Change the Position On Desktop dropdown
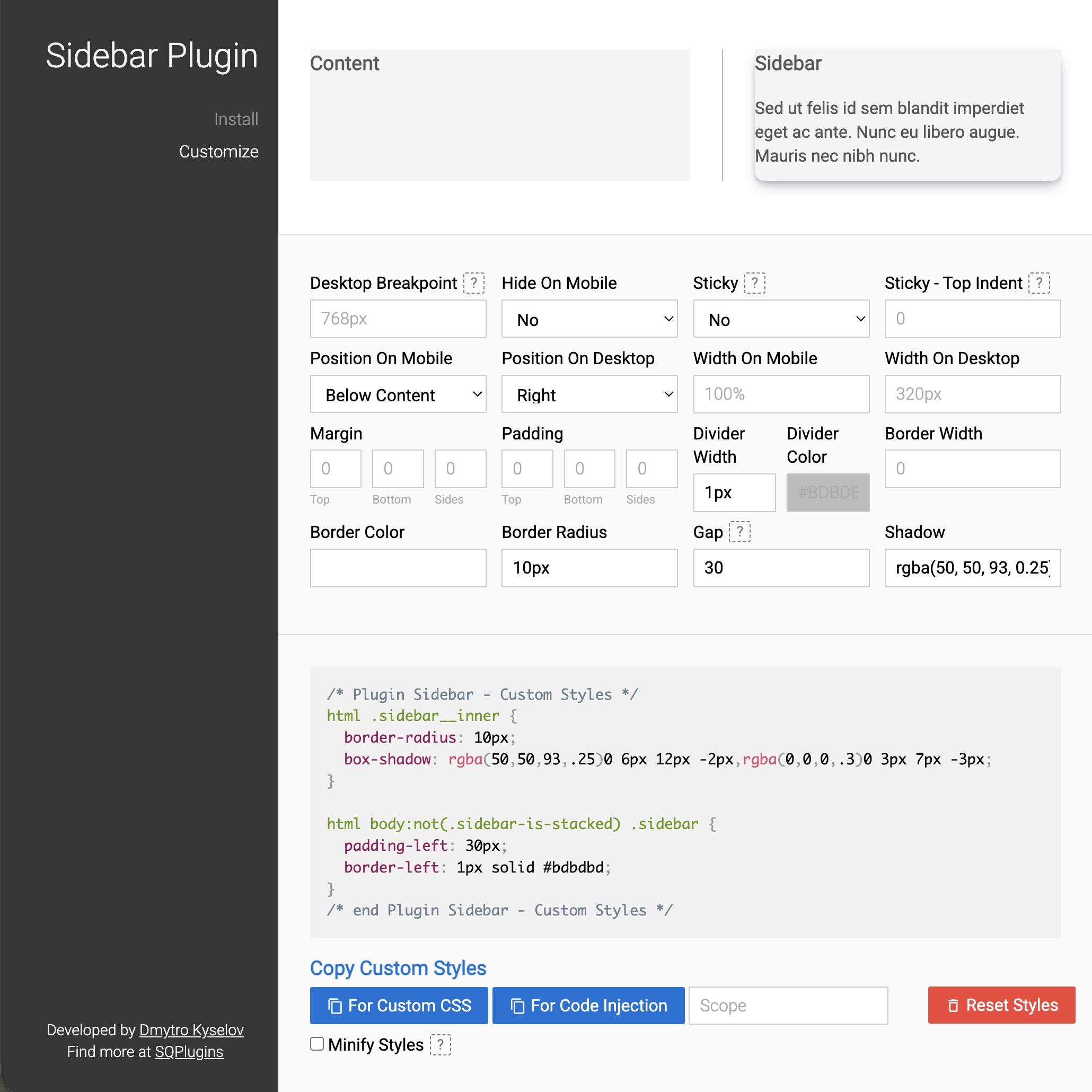Image resolution: width=1092 pixels, height=1092 pixels. (x=589, y=394)
